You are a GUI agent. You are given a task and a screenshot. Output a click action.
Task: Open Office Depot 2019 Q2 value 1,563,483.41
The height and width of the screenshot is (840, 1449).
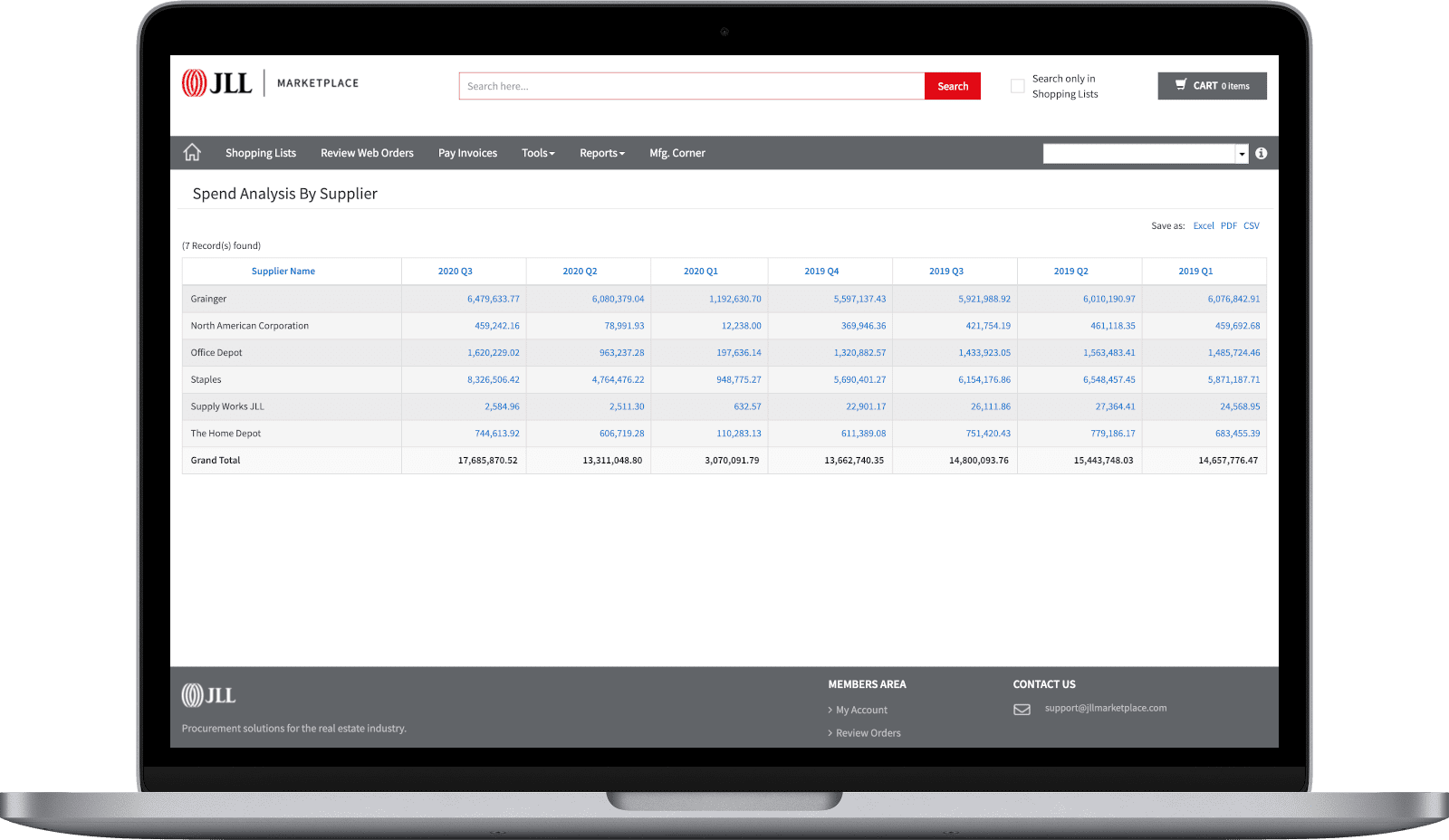click(x=1109, y=353)
